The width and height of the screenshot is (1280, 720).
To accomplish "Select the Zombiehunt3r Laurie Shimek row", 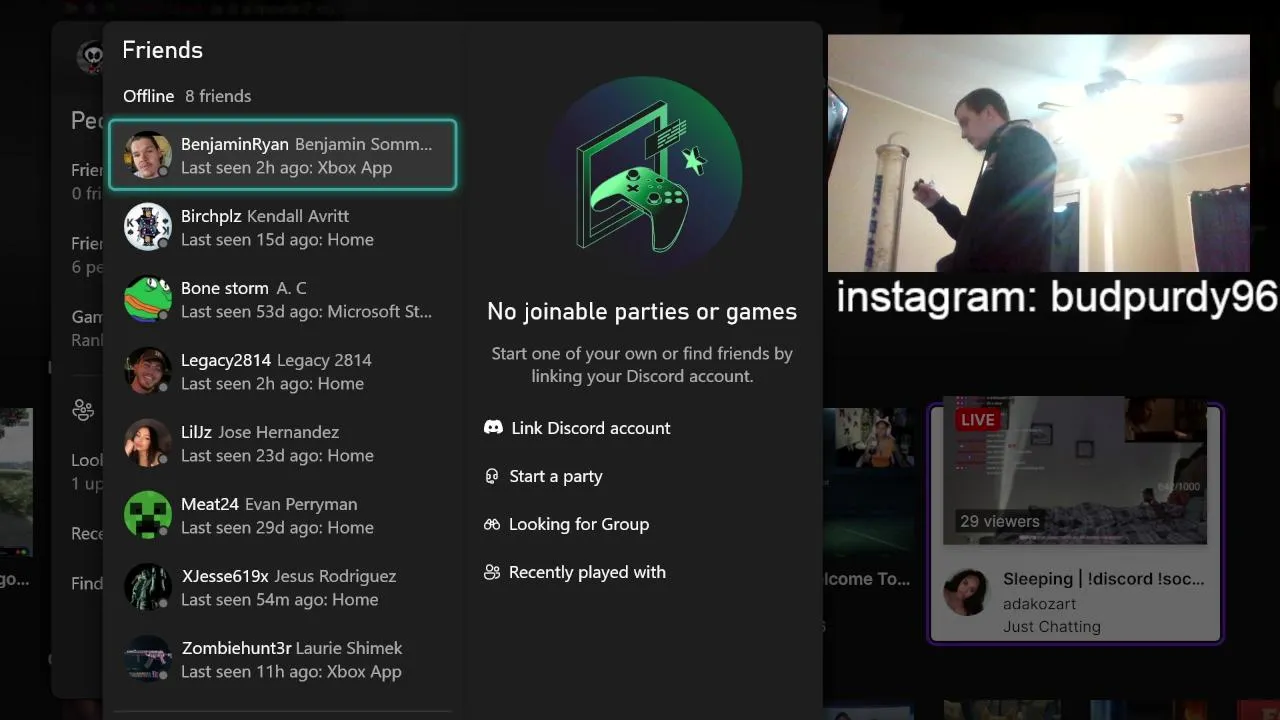I will [282, 659].
